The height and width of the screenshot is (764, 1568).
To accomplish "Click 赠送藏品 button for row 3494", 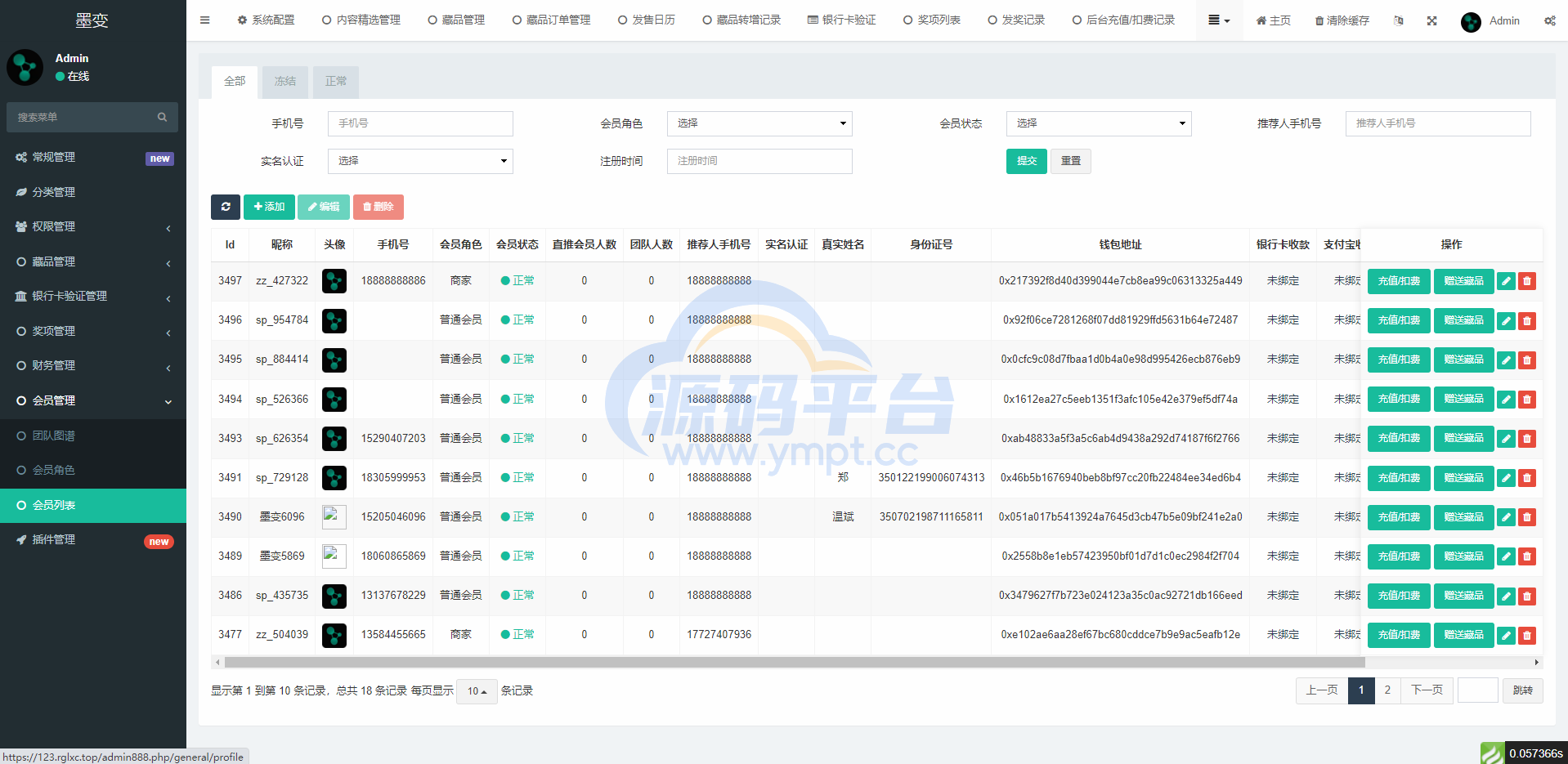I will [x=1464, y=399].
